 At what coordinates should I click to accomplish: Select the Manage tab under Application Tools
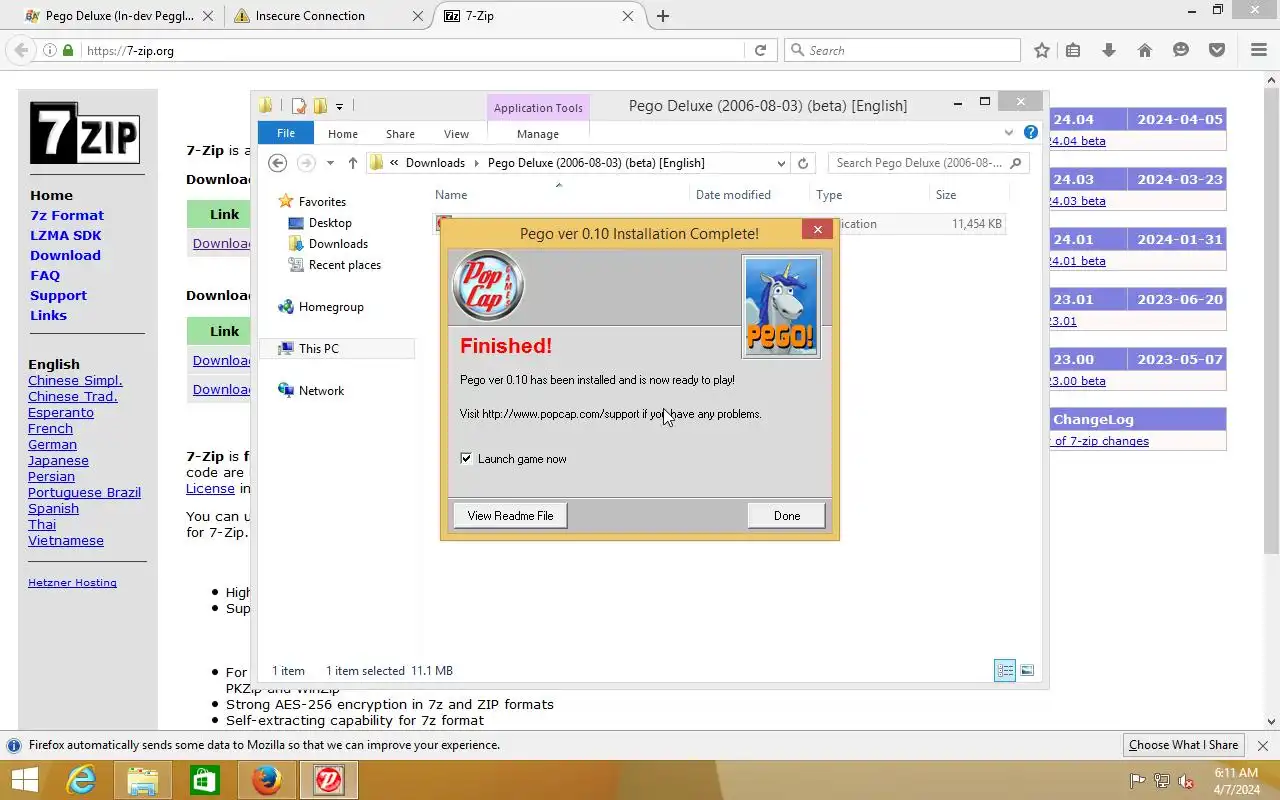(538, 134)
